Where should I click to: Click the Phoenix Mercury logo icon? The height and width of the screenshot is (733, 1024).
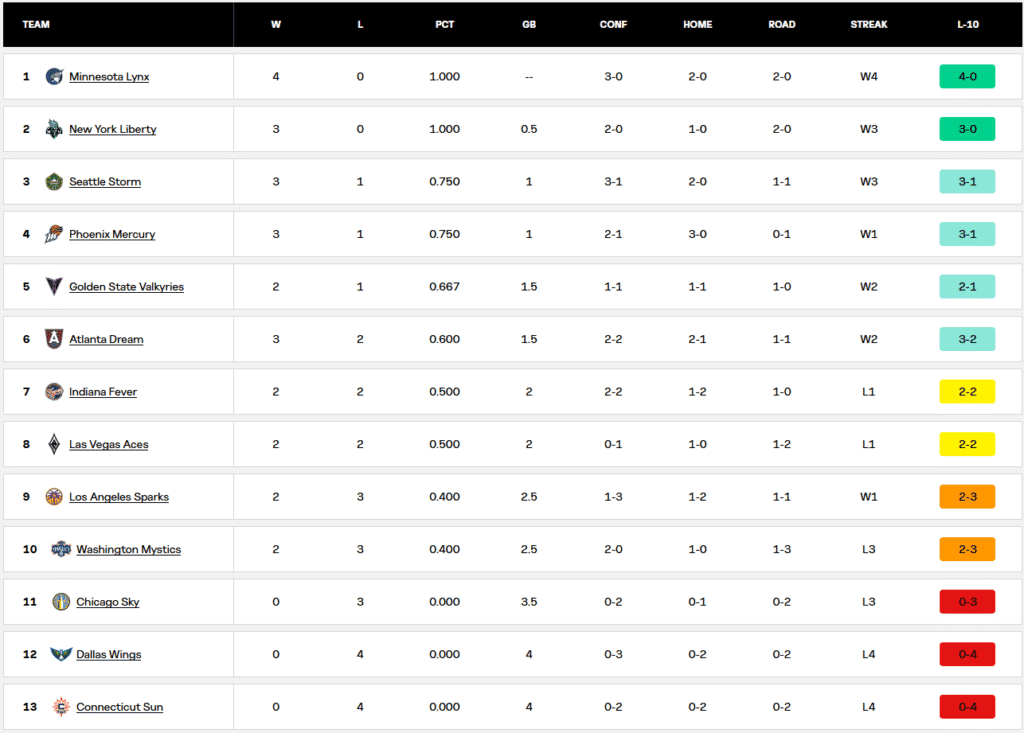[54, 234]
